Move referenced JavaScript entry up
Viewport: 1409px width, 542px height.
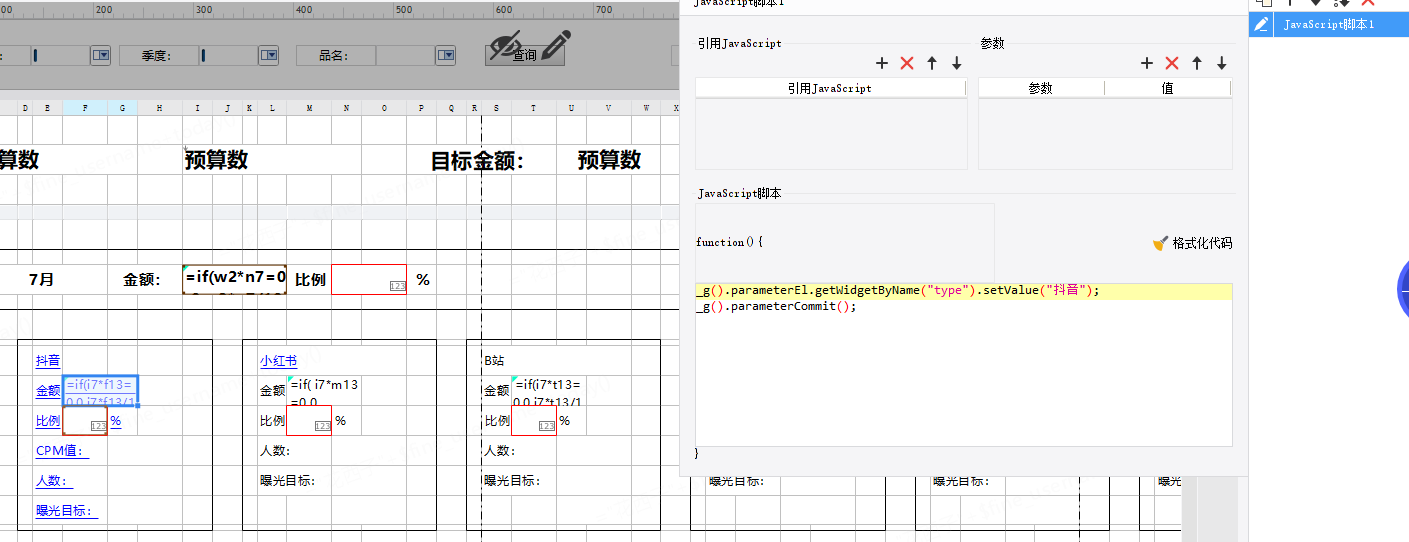coord(932,63)
